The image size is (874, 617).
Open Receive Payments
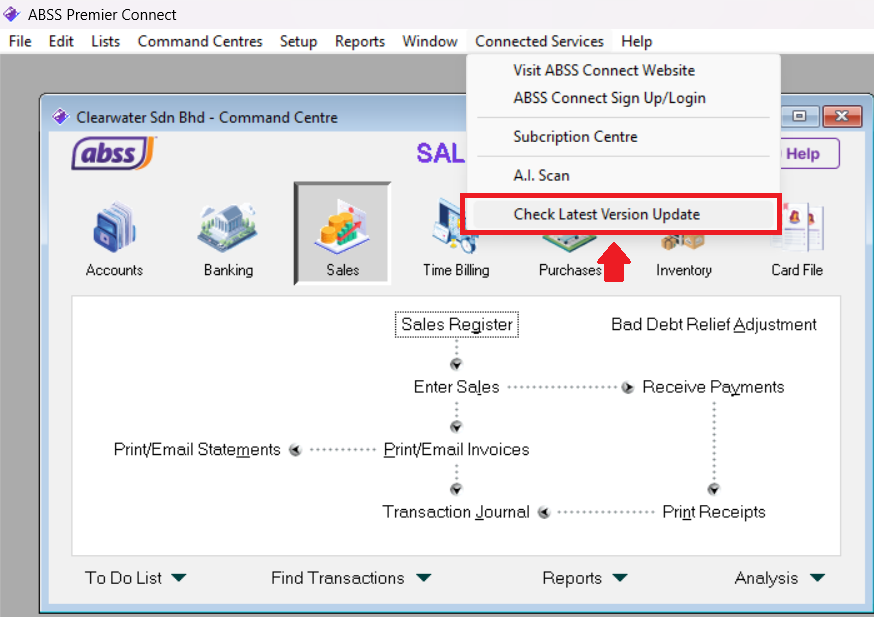[x=713, y=387]
